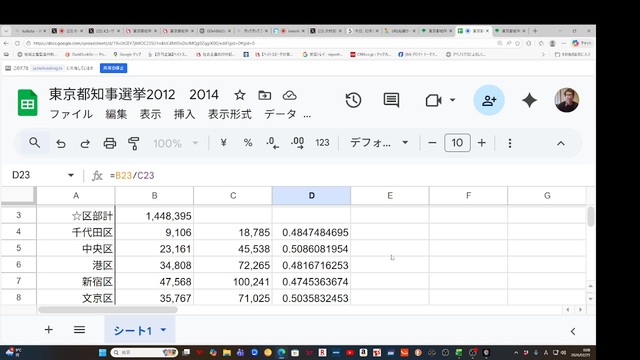
Task: Open the zoom 100% dropdown
Action: [176, 143]
